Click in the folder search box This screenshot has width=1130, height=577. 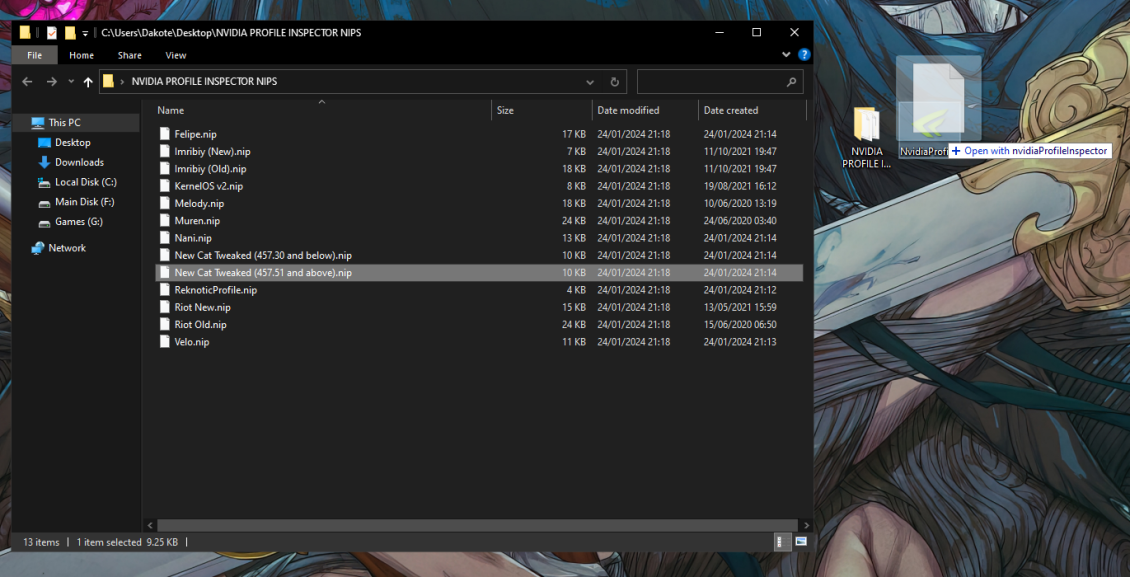pos(712,82)
